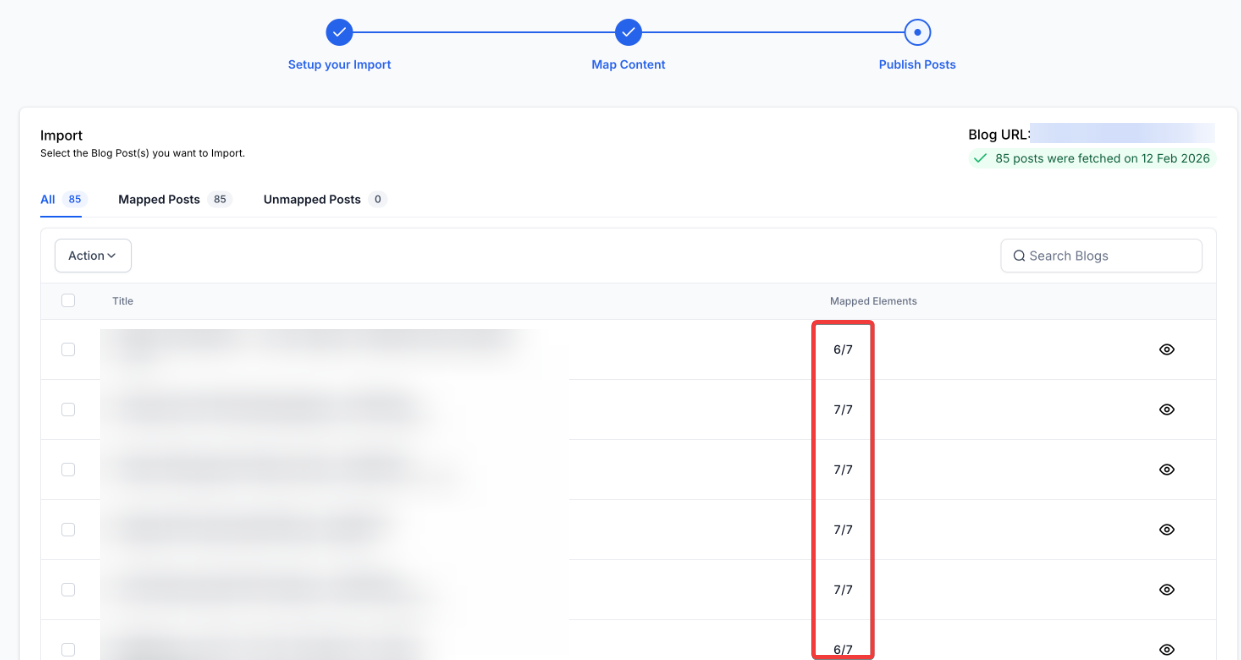Go to the Map Content step label
This screenshot has width=1241, height=660.
pos(628,65)
